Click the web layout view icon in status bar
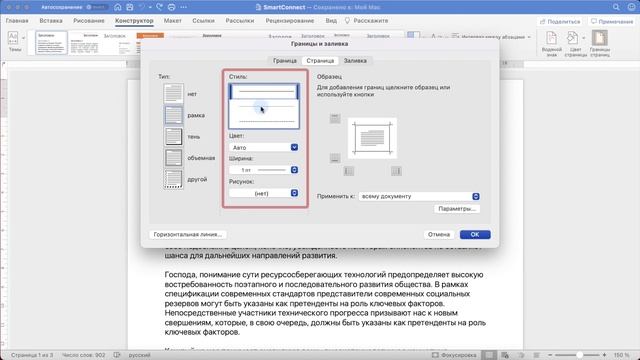The height and width of the screenshot is (360, 640). [x=505, y=355]
